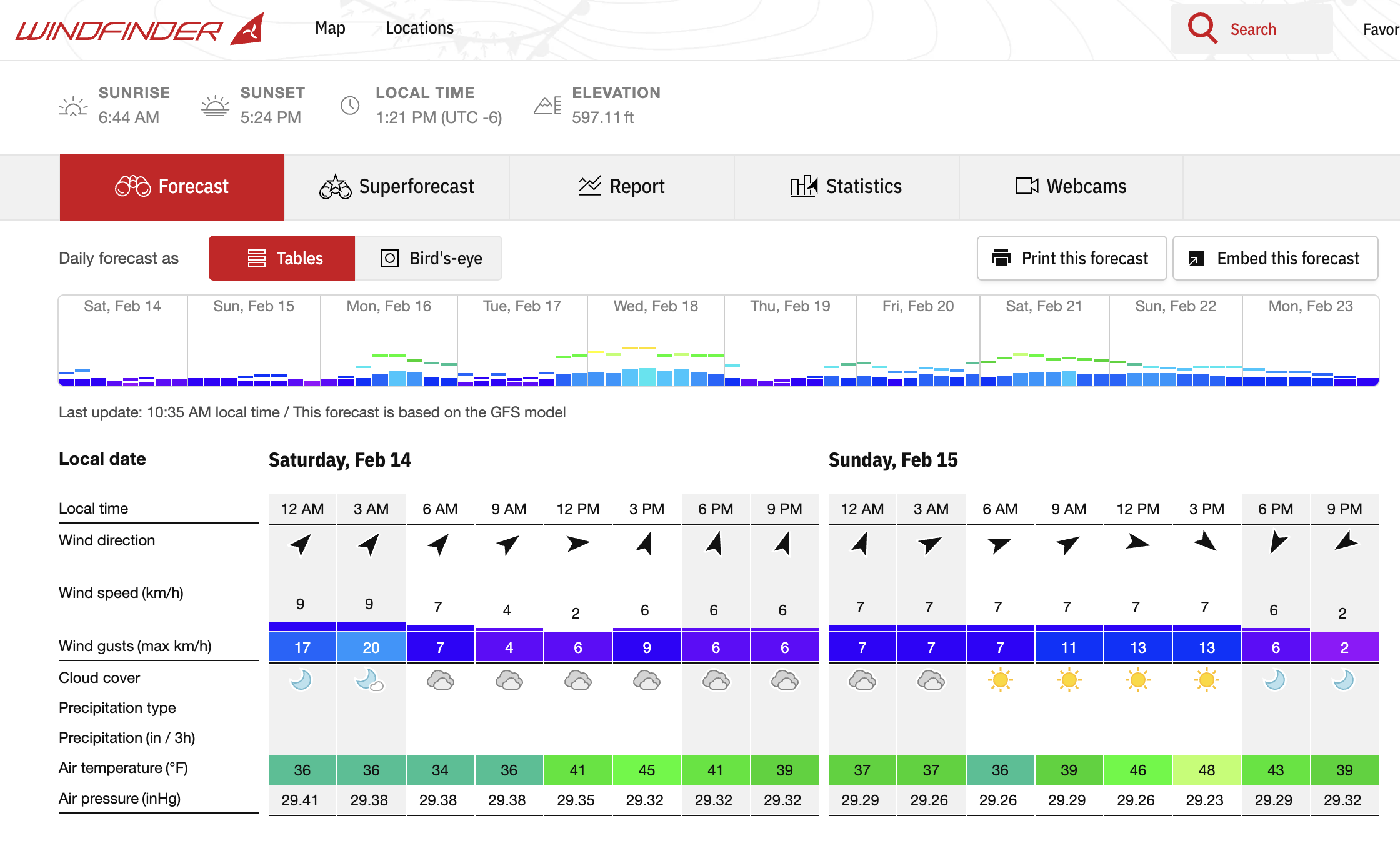Click the red search magnifier icon
Viewport: 1400px width, 851px height.
(1202, 29)
